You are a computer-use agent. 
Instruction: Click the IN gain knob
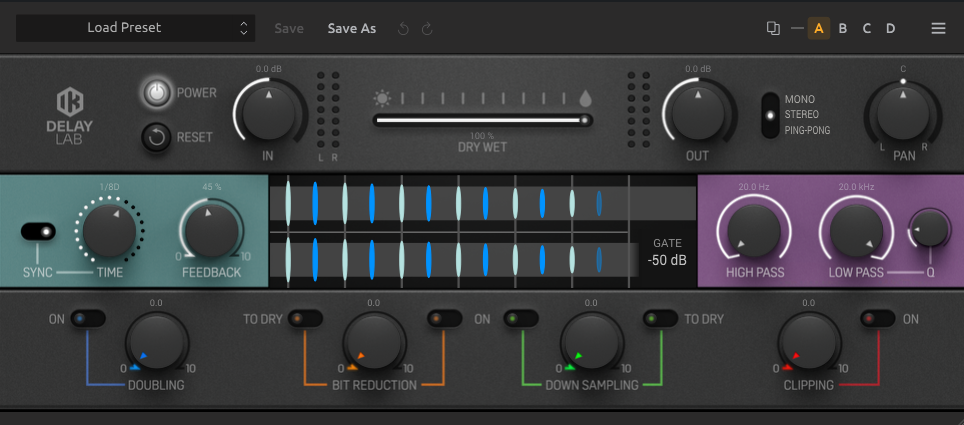point(269,113)
